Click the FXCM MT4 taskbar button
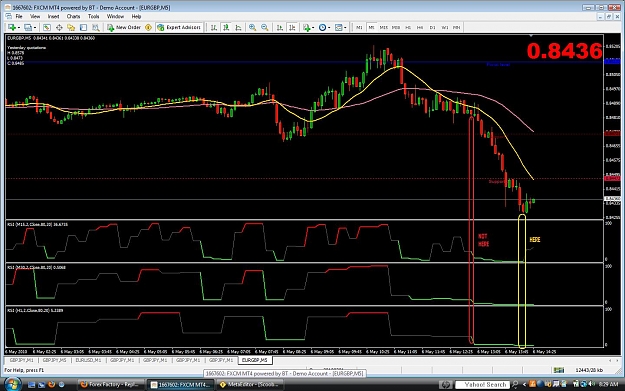This screenshot has width=625, height=391. point(180,385)
